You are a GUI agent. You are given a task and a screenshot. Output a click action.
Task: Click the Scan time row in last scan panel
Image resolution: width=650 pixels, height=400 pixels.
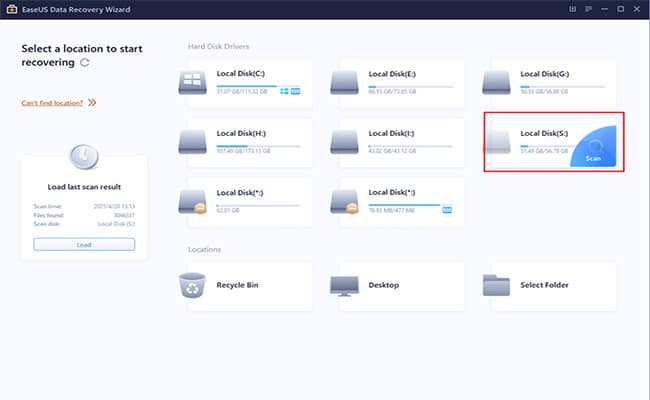click(x=84, y=206)
